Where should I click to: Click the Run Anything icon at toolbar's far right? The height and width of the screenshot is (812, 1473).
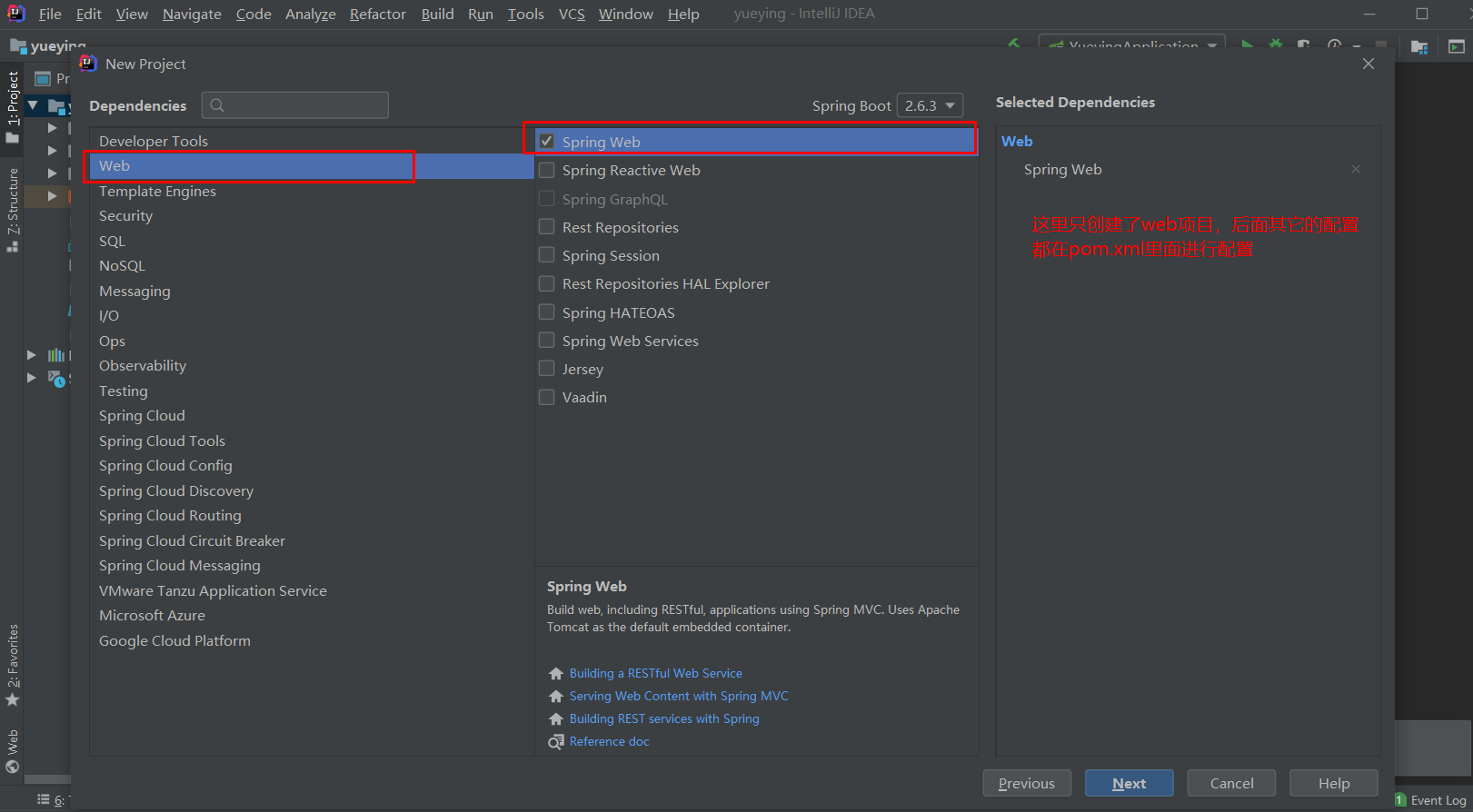point(1456,46)
